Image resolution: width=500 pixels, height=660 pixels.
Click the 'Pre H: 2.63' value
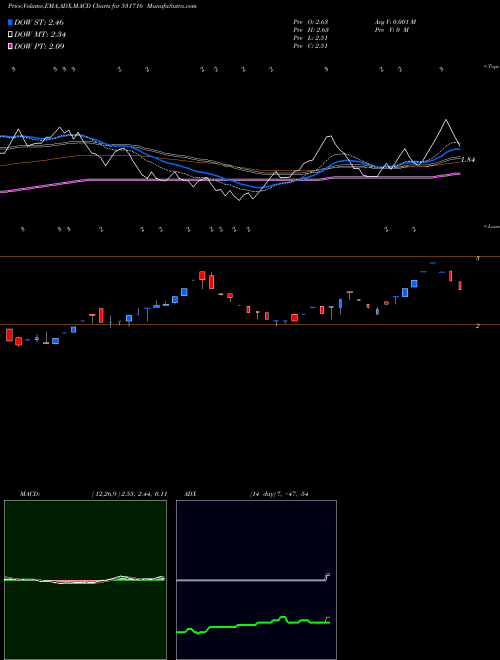pyautogui.click(x=311, y=30)
